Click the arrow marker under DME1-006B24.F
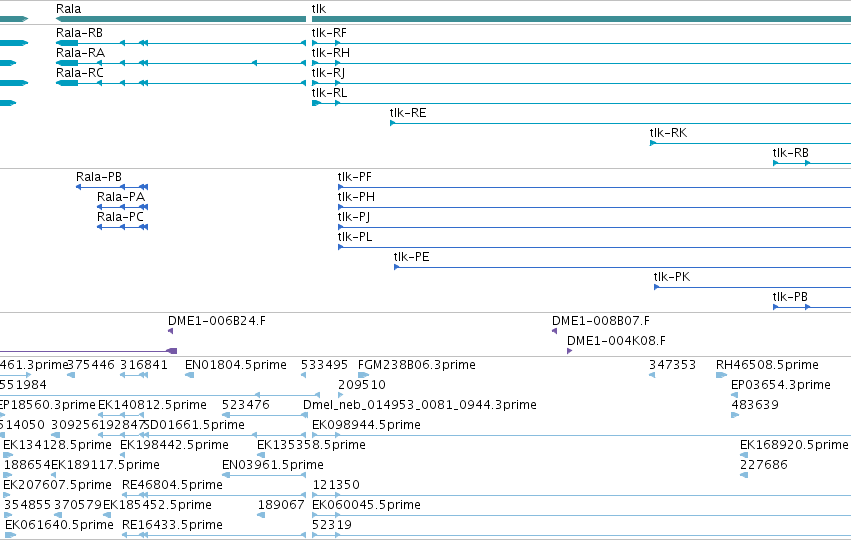This screenshot has width=851, height=540. (170, 331)
